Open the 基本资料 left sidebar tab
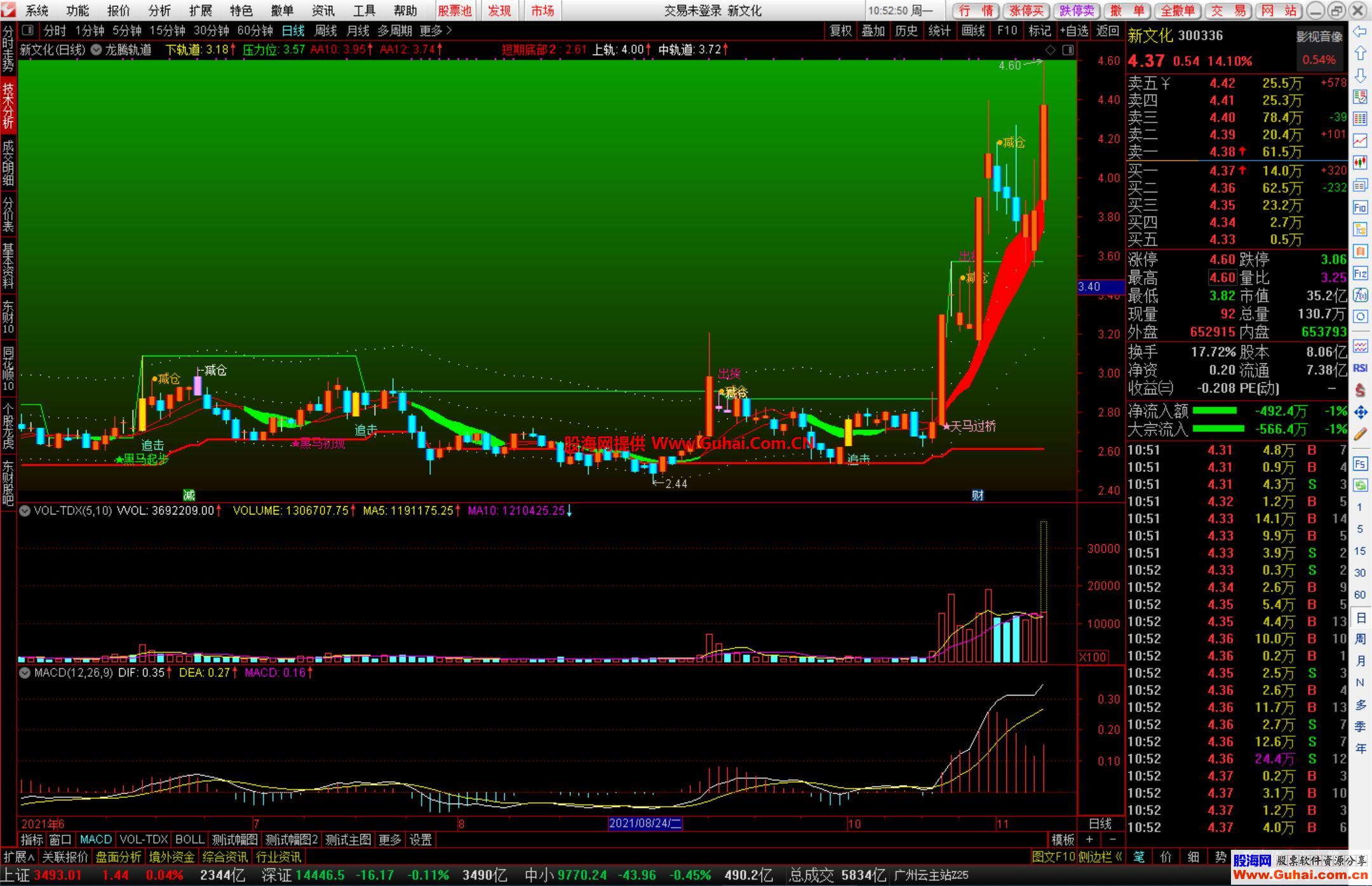This screenshot has width=1372, height=886. tap(8, 265)
